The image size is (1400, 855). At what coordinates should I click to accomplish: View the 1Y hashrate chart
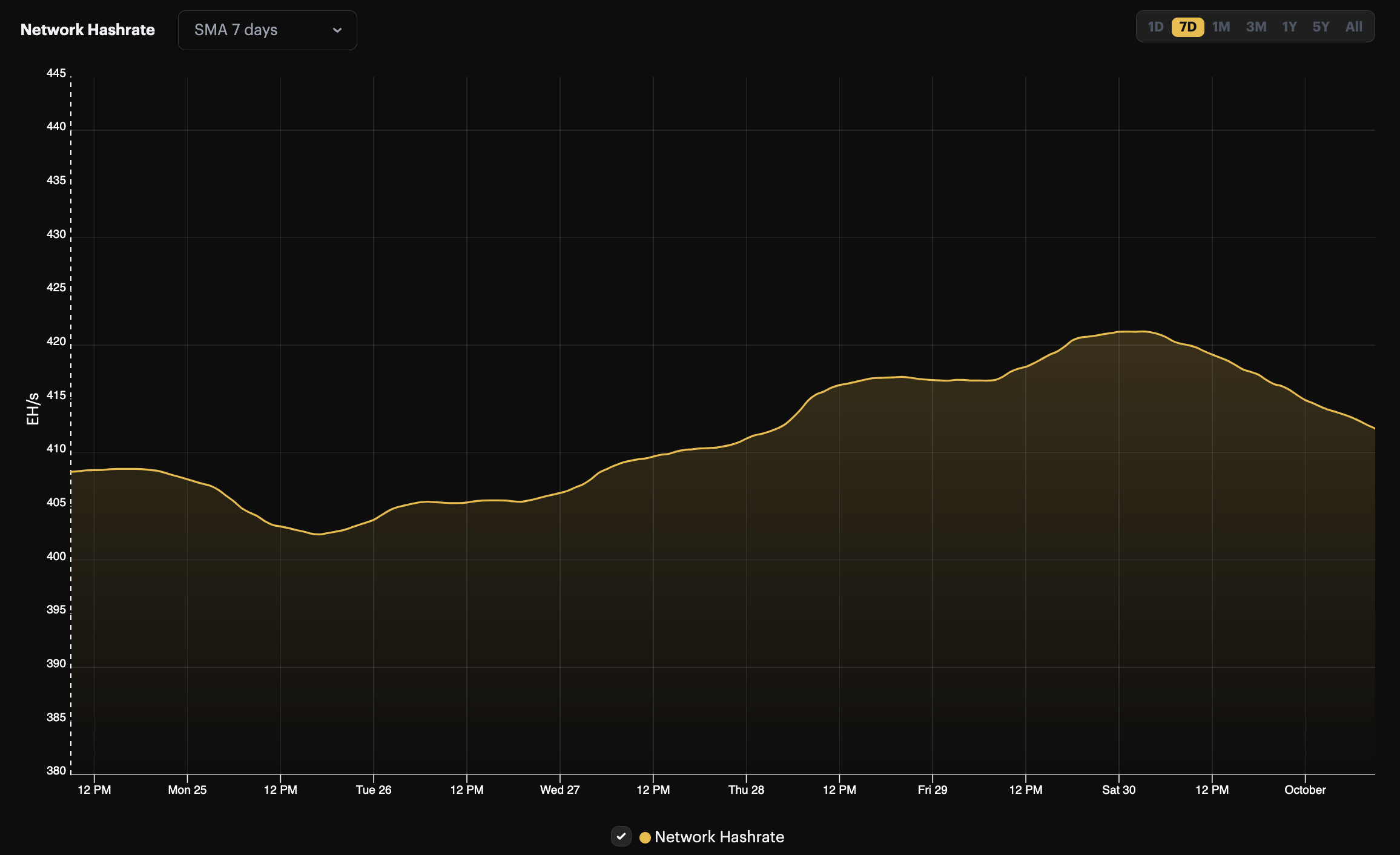pyautogui.click(x=1289, y=27)
